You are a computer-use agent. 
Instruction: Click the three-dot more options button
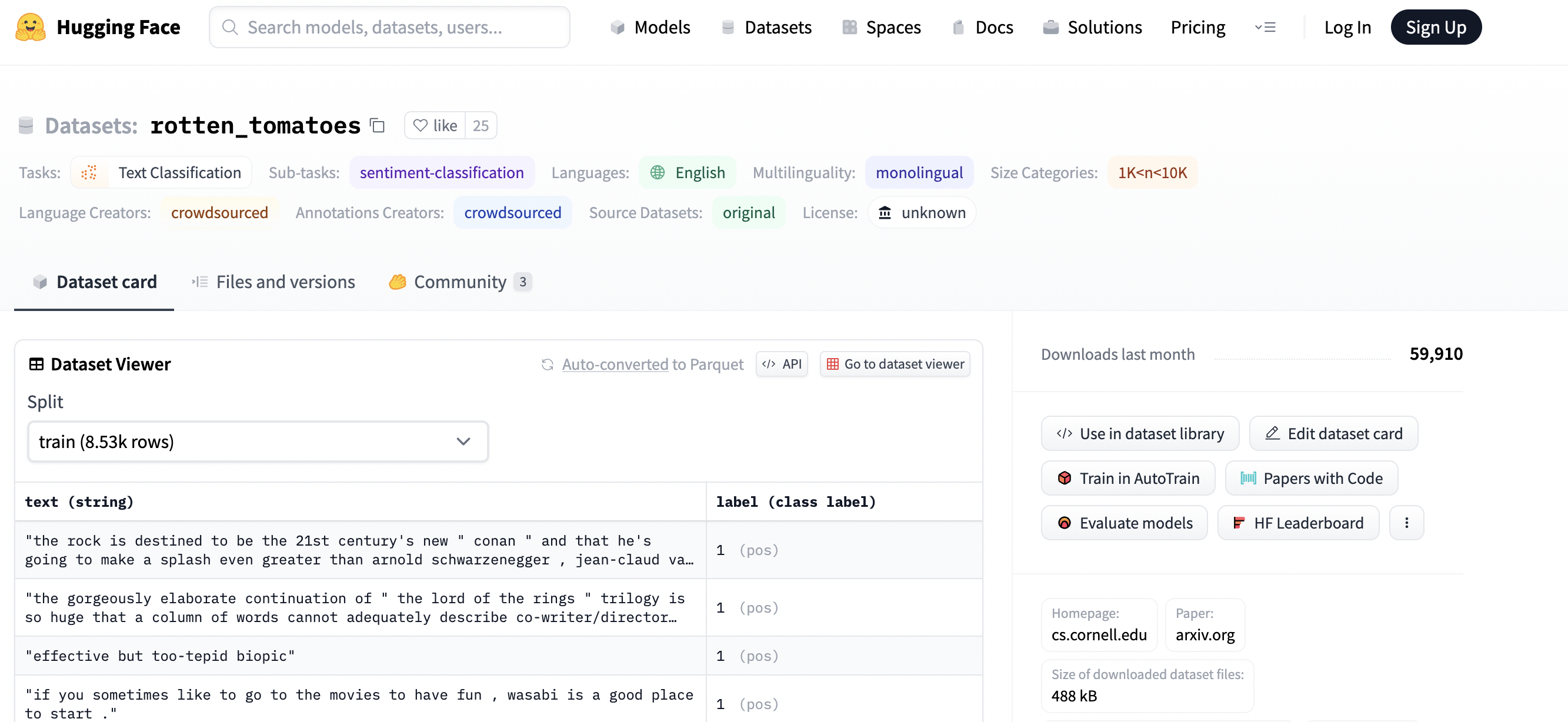click(1406, 523)
